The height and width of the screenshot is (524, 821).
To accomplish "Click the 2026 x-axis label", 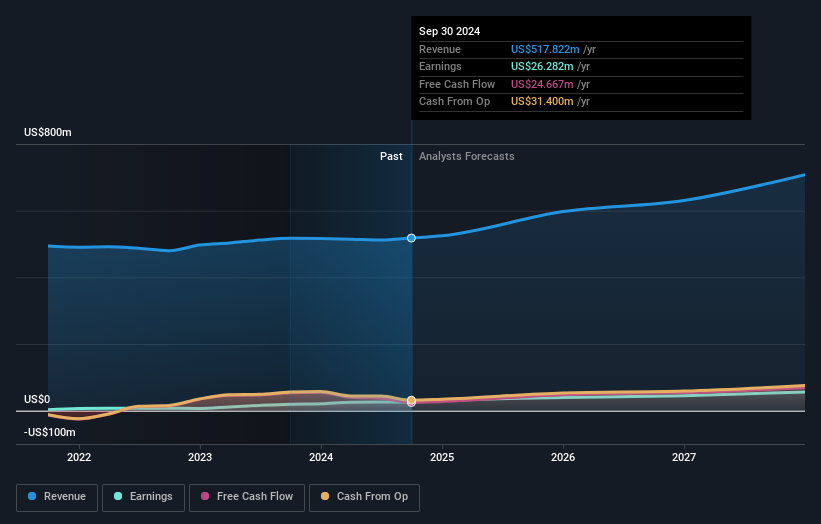I will point(563,457).
